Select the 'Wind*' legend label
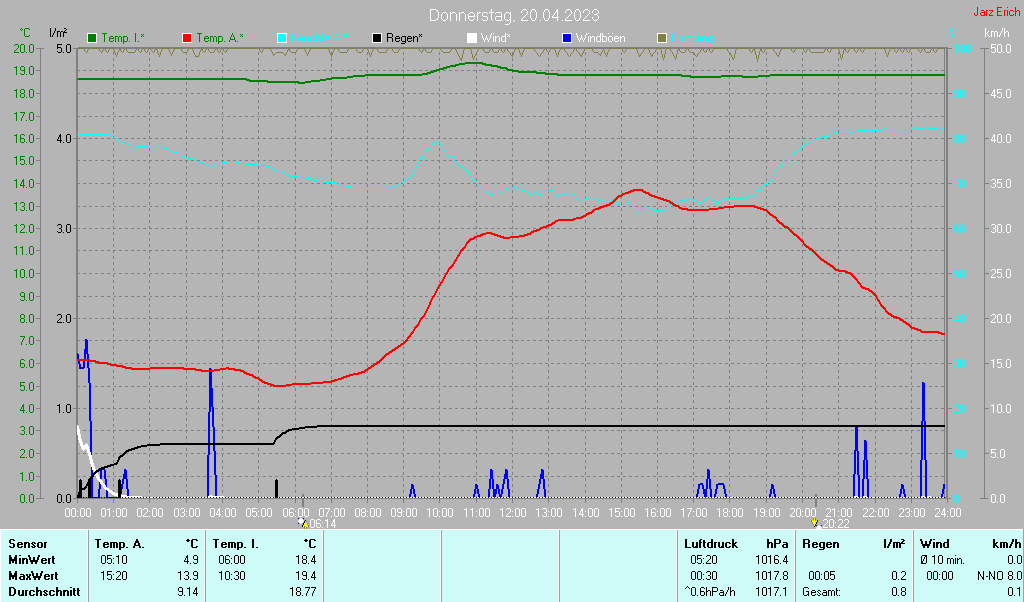This screenshot has width=1024, height=602. click(496, 39)
